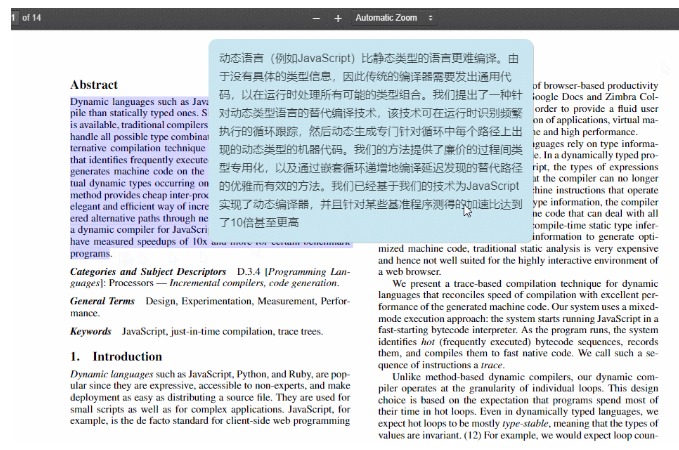
Task: Click the Chinese translation popup box
Action: click(x=371, y=141)
